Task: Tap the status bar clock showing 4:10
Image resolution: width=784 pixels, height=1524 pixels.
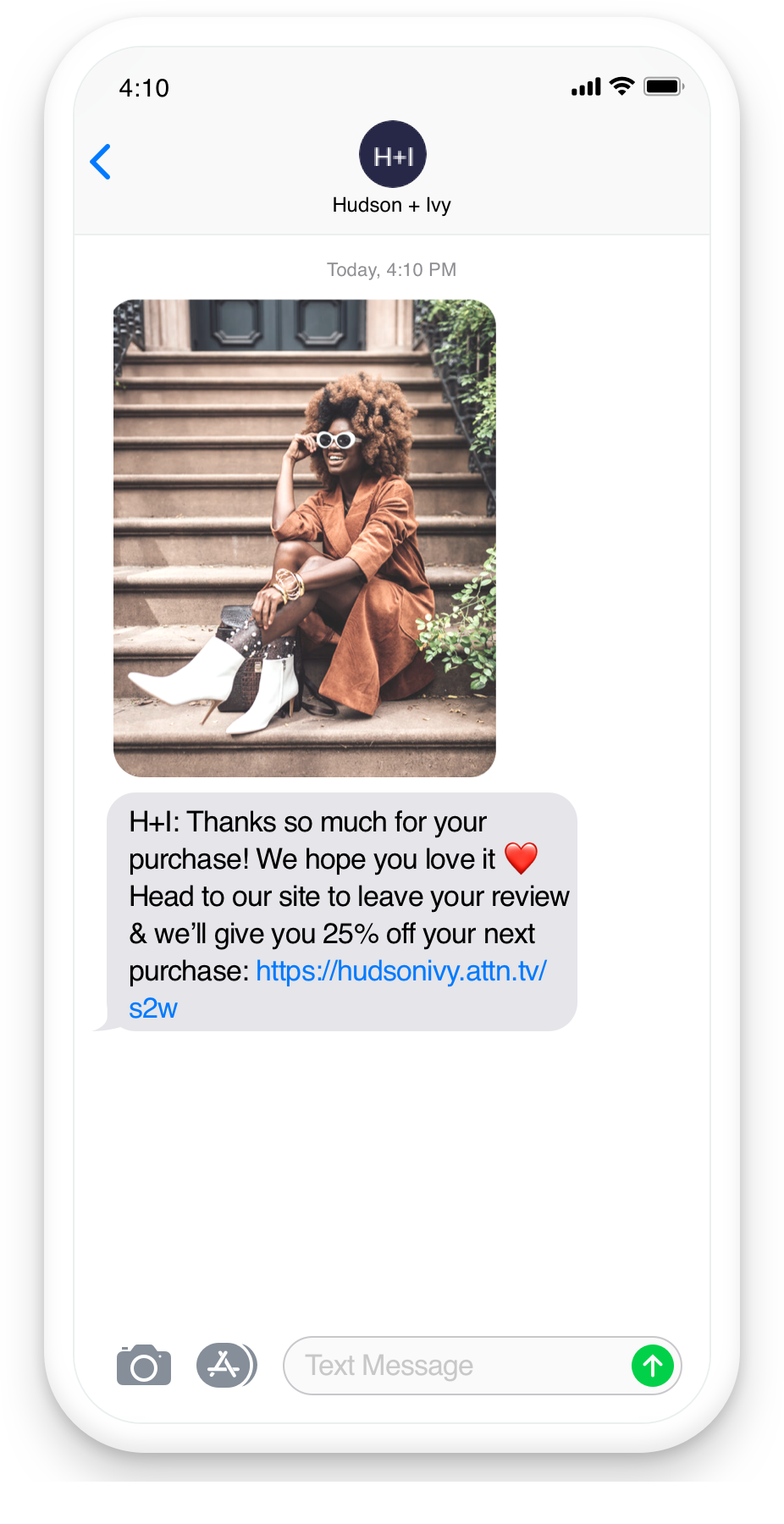Action: tap(144, 88)
